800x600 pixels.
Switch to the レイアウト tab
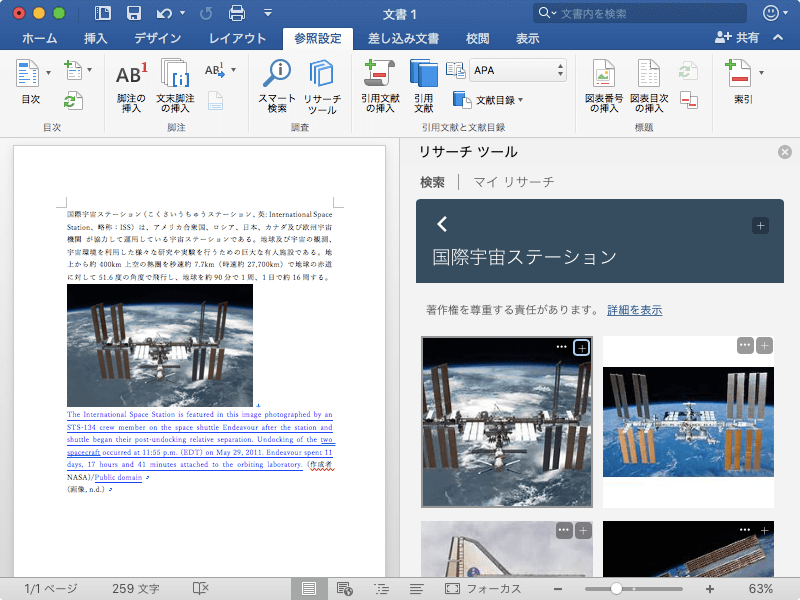(x=237, y=38)
